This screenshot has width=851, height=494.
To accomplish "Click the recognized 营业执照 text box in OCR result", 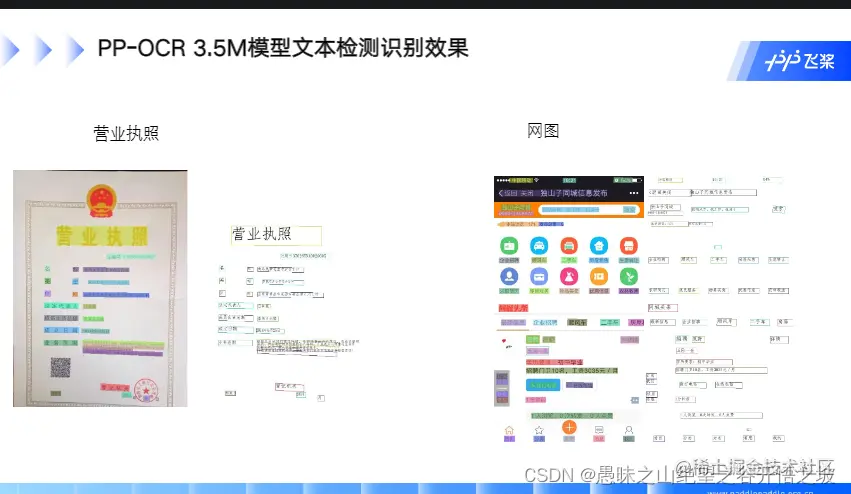I will tap(276, 236).
